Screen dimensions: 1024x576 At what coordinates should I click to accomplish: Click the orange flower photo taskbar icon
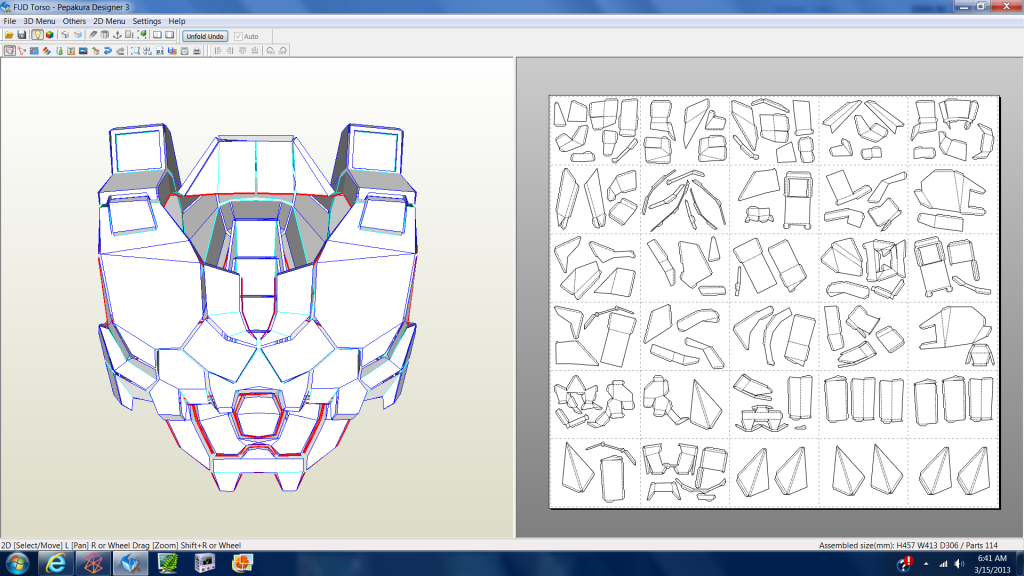point(242,563)
